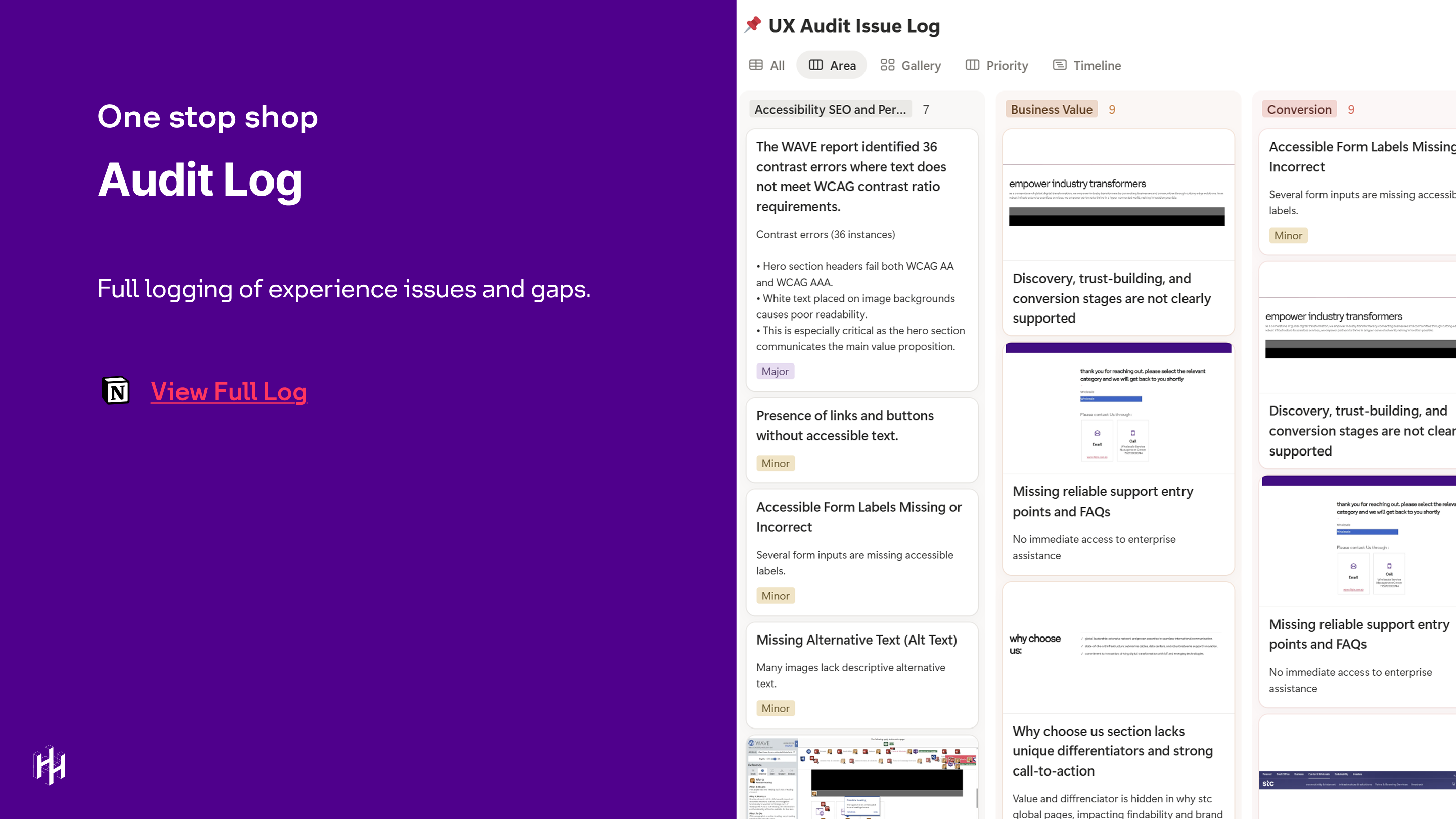Image resolution: width=1456 pixels, height=819 pixels.
Task: Click the Conversion column header
Action: pos(1299,109)
